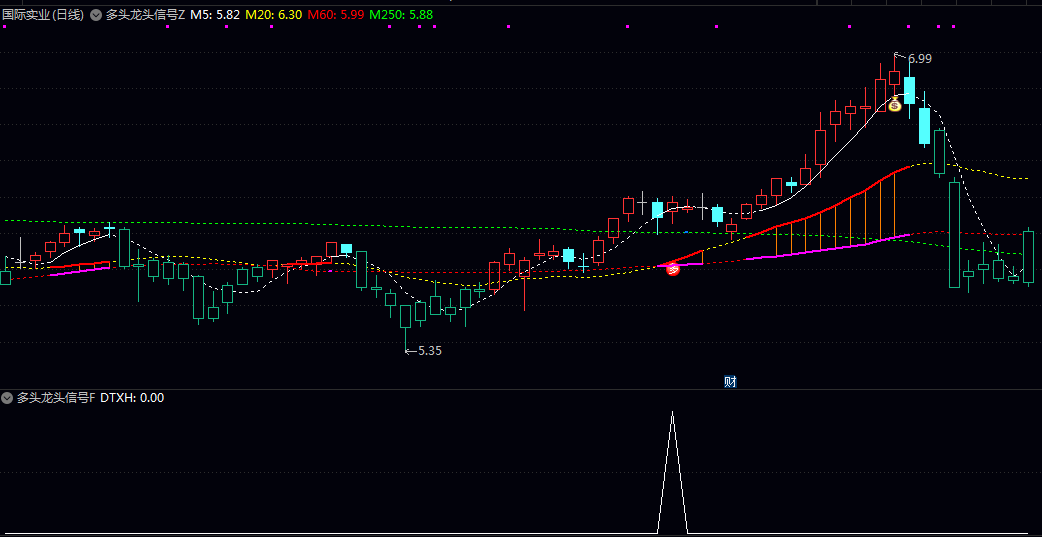Select the green M250: 5.88 label

click(401, 16)
